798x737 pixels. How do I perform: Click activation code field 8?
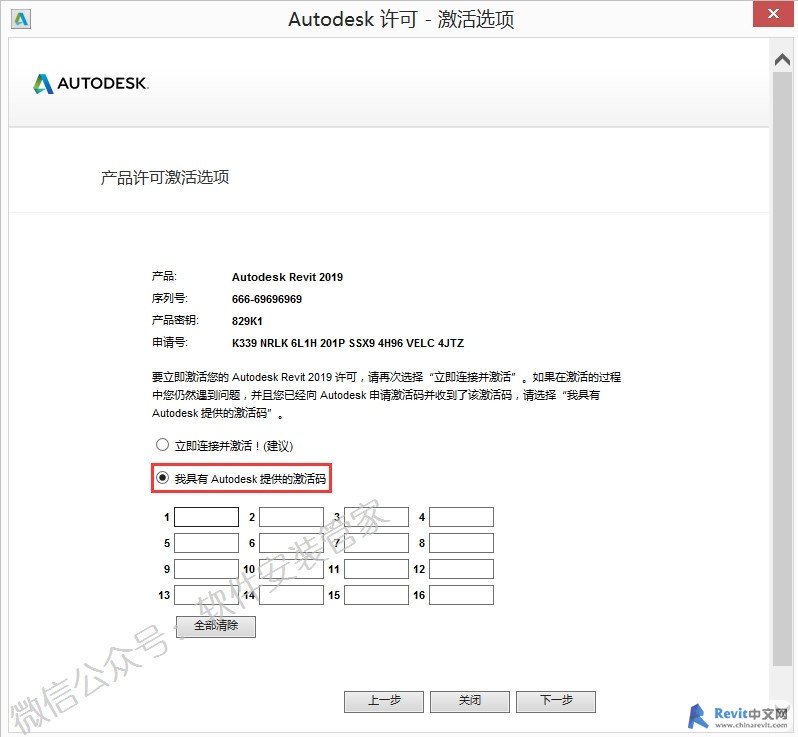461,543
